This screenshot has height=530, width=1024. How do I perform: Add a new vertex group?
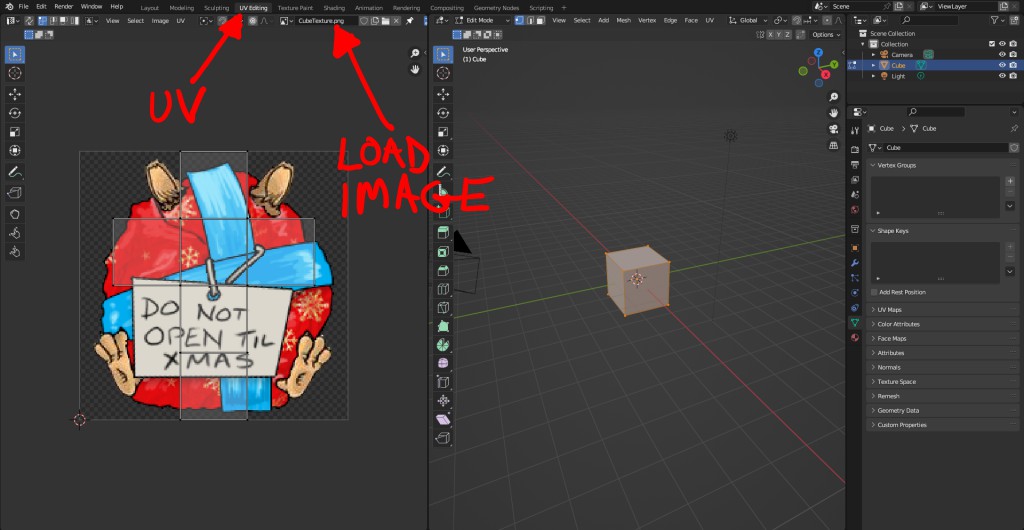coord(1010,181)
